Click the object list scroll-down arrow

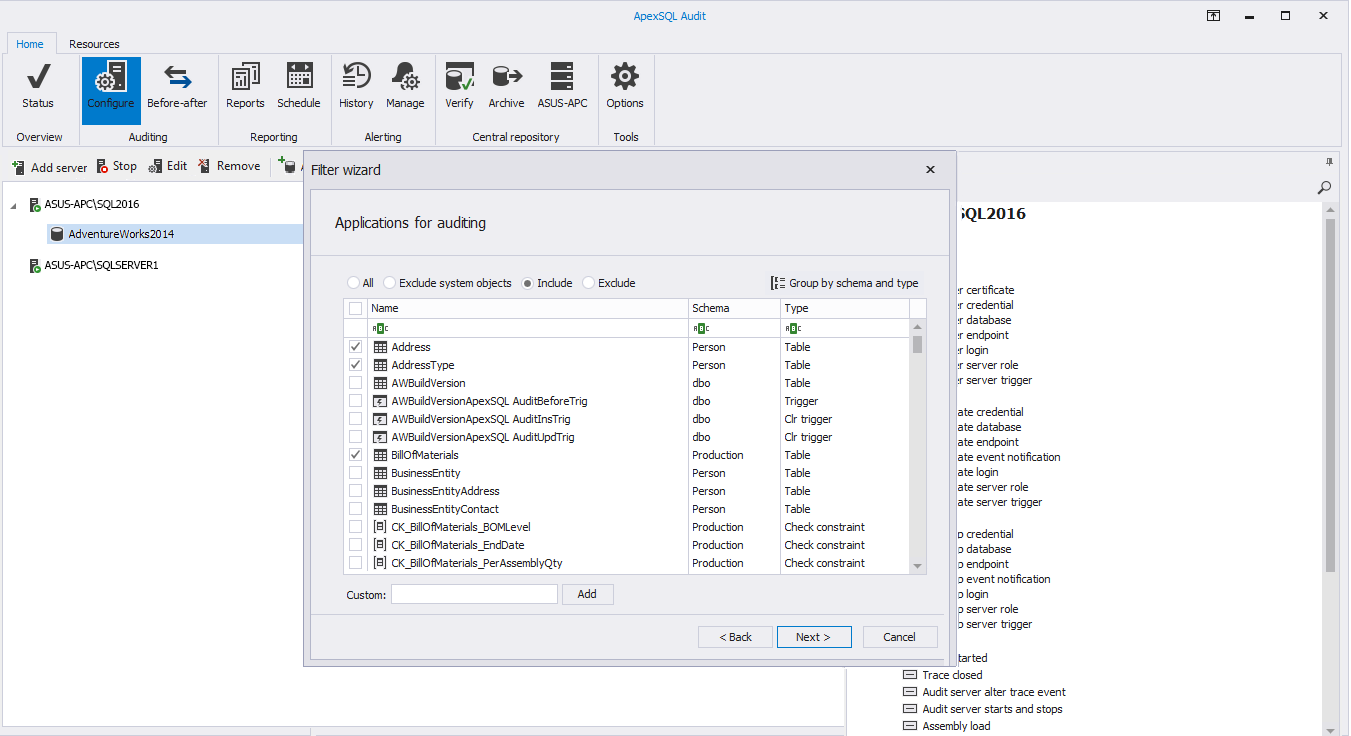(x=918, y=566)
